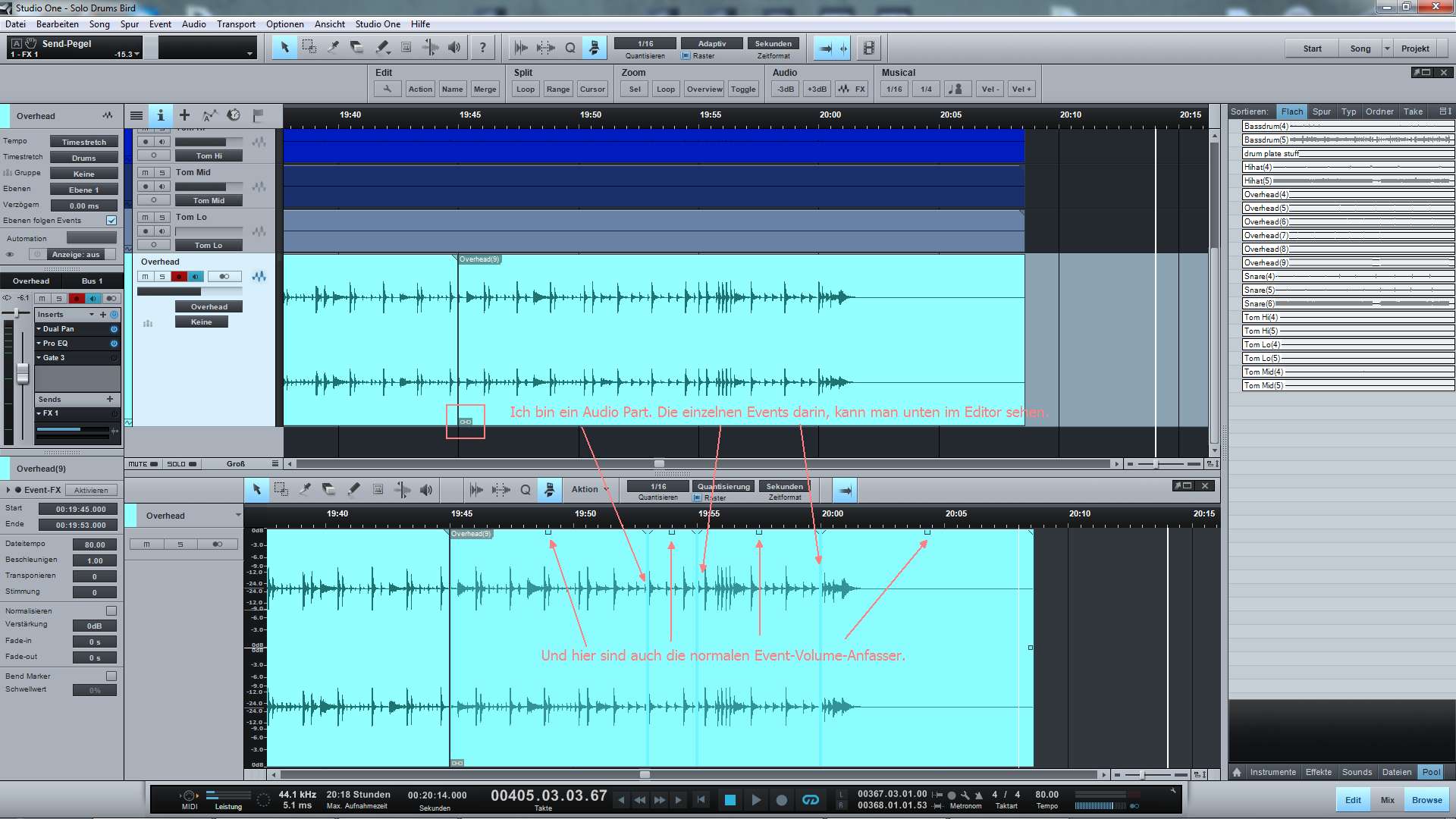Open the track list icon
The image size is (1456, 819).
point(136,115)
